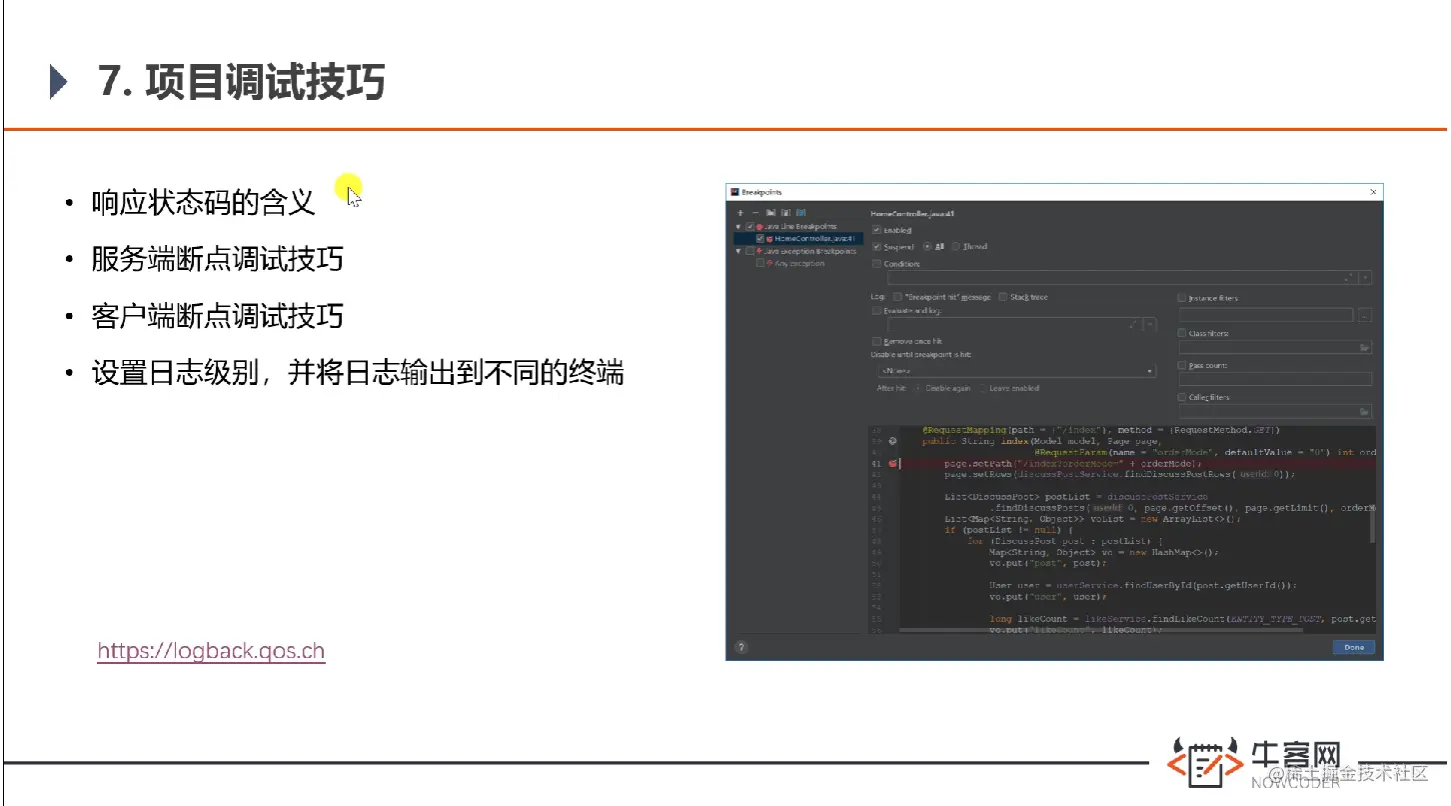The height and width of the screenshot is (806, 1451).
Task: Click the bullet 客户端断点调试技巧
Action: tap(217, 316)
